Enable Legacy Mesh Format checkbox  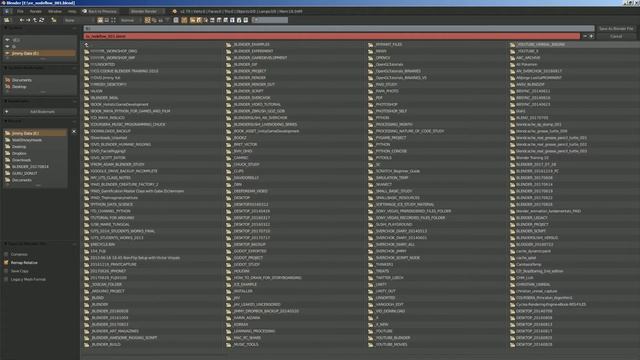point(6,279)
